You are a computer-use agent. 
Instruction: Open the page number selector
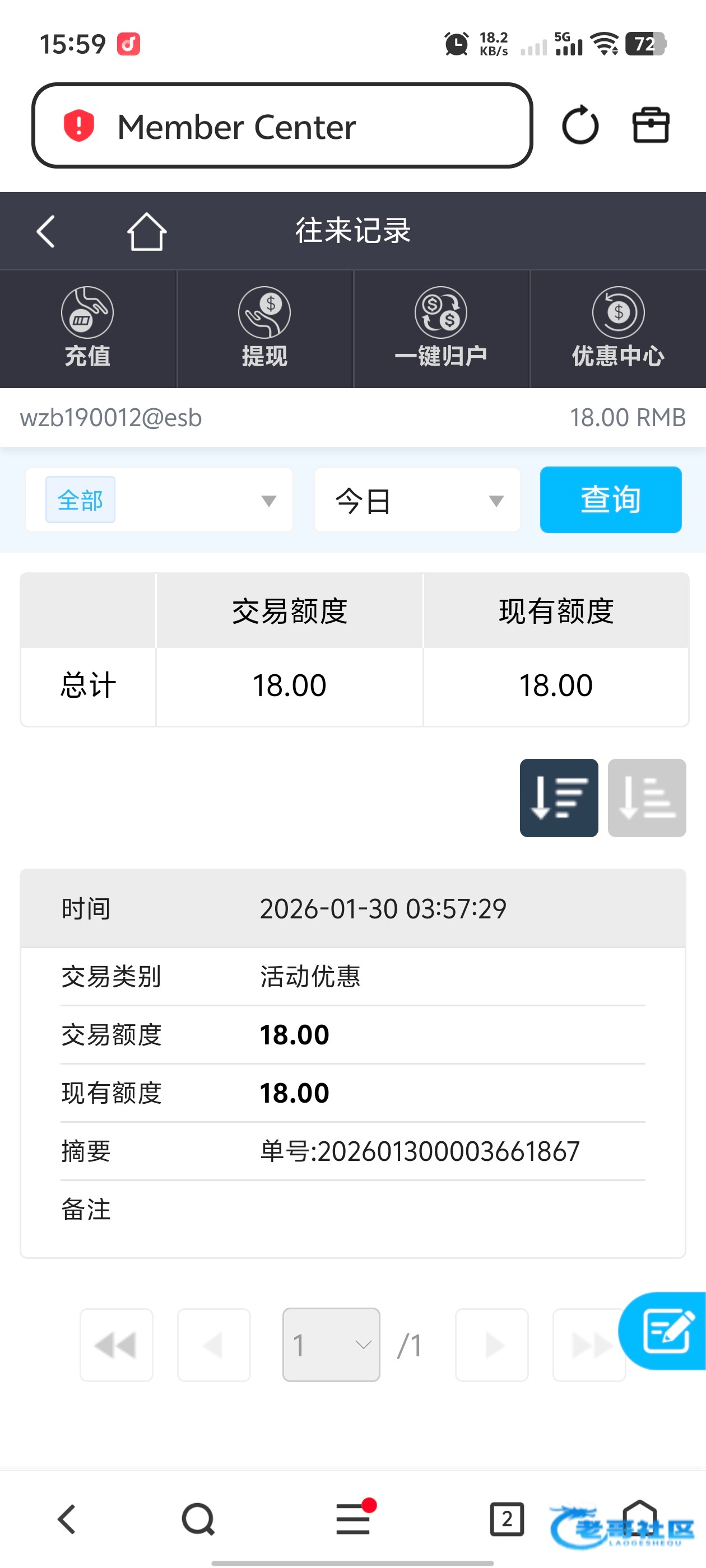click(x=331, y=1345)
